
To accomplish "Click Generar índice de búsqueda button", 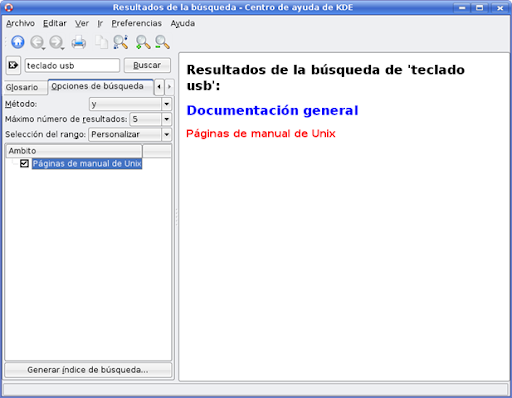I will pos(88,370).
